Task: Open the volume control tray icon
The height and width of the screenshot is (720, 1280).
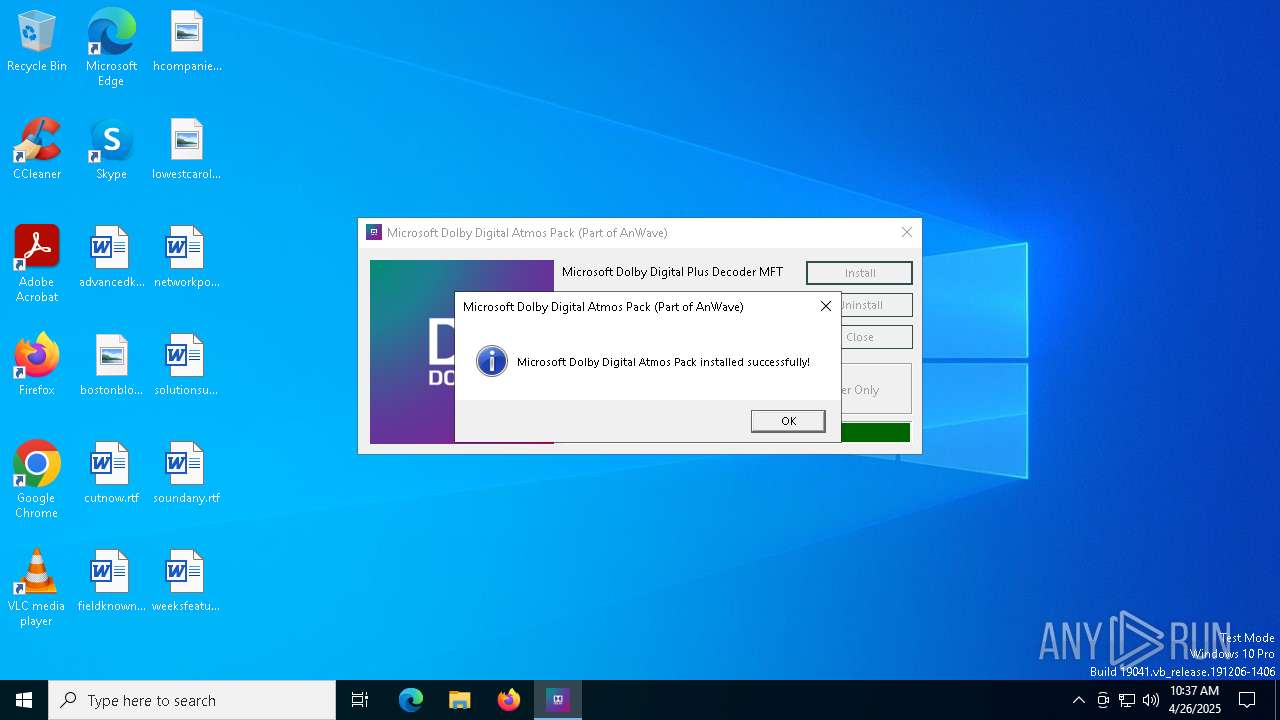Action: (x=1151, y=700)
